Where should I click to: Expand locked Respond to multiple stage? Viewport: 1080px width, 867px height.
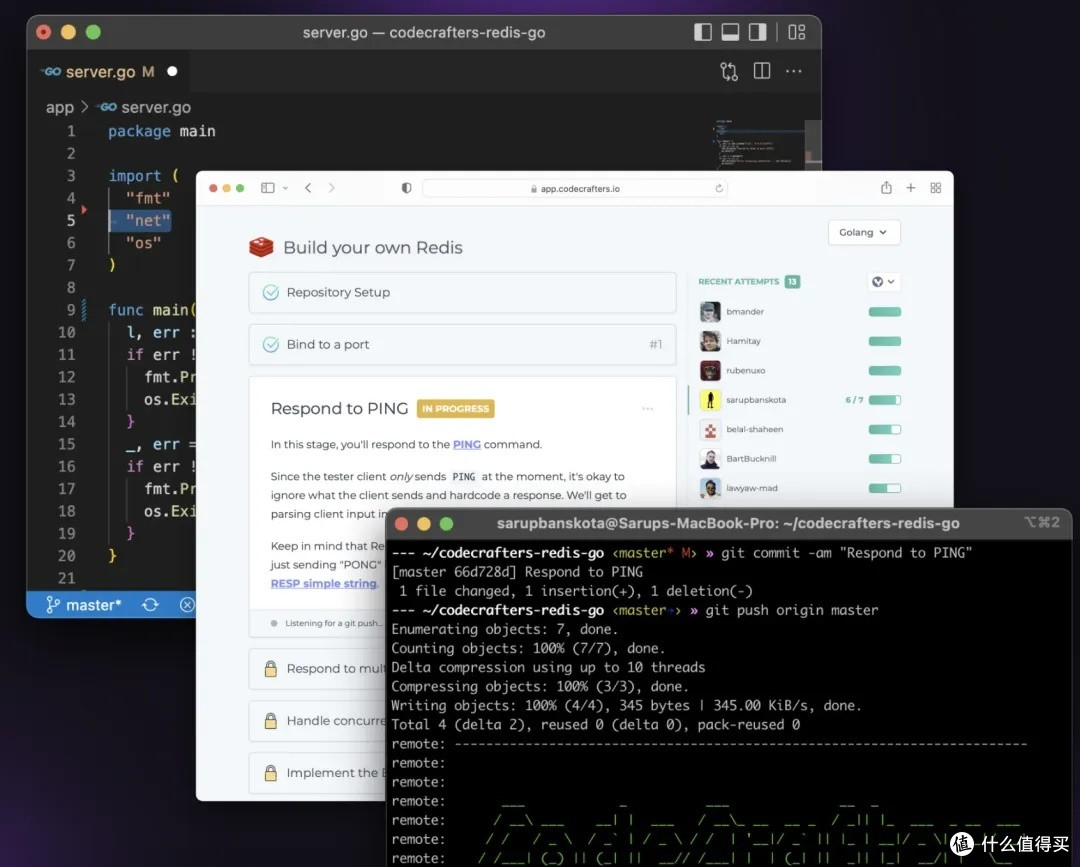[x=317, y=669]
